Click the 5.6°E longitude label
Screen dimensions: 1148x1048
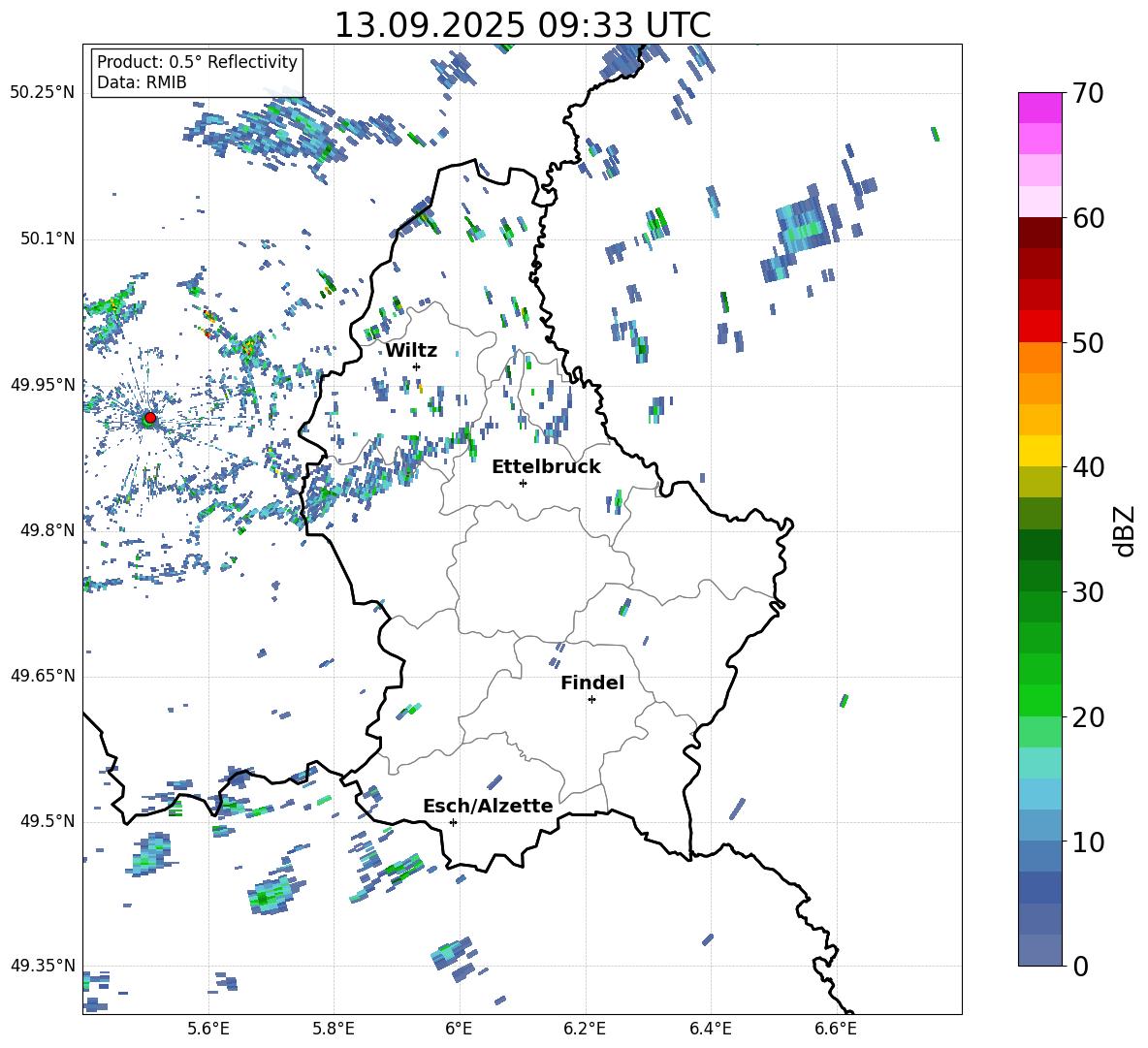(208, 1029)
